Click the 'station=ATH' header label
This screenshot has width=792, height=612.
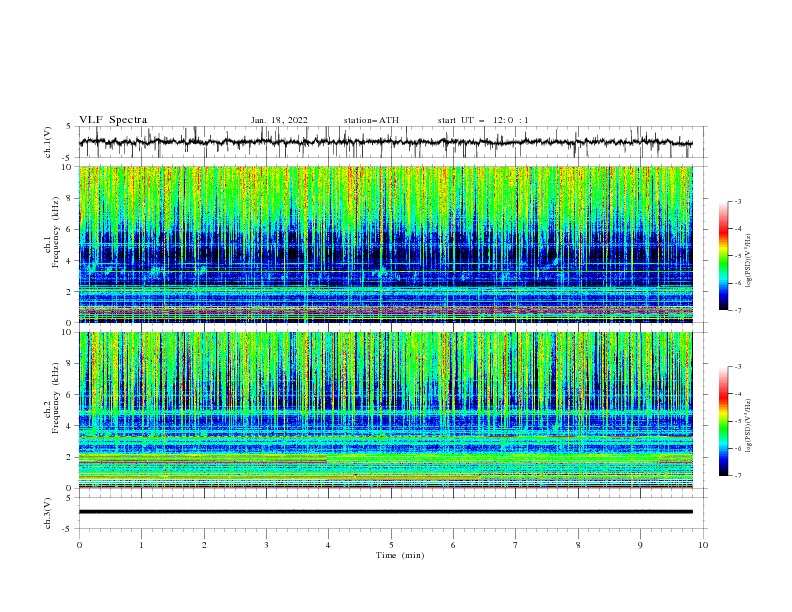coord(371,120)
